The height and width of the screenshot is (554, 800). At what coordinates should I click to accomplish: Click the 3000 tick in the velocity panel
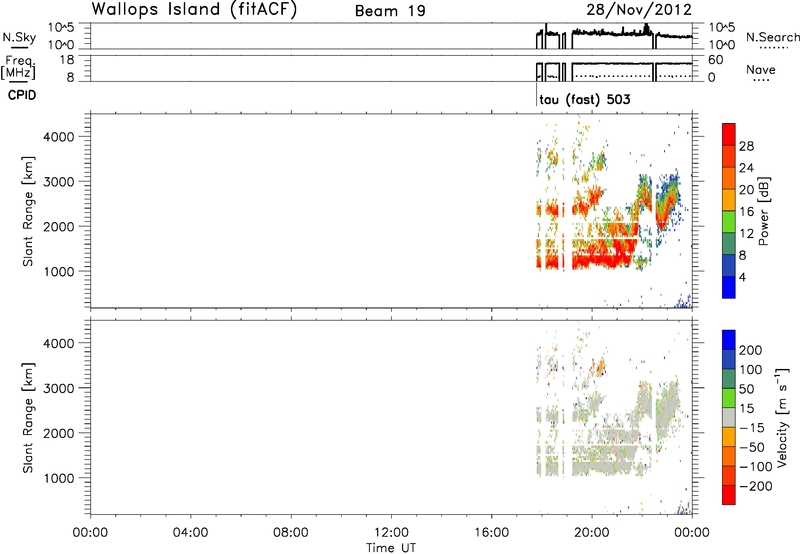point(59,388)
